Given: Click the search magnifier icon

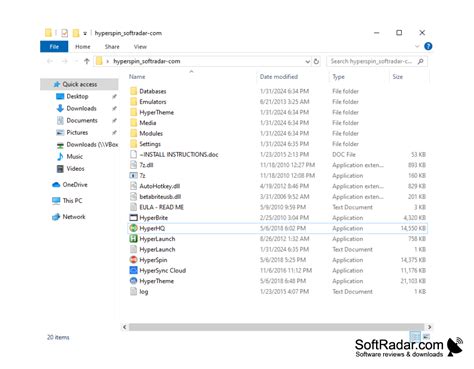Looking at the screenshot, I should pos(421,61).
